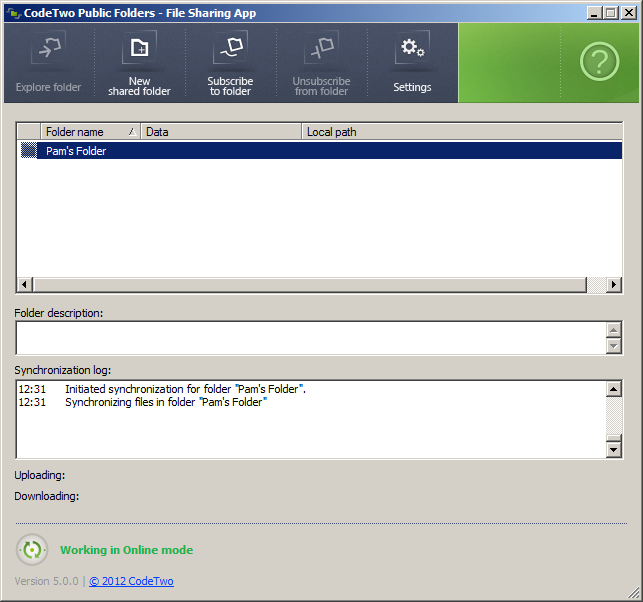Image resolution: width=643 pixels, height=602 pixels.
Task: Click Unsubscribe from folder icon
Action: [321, 62]
